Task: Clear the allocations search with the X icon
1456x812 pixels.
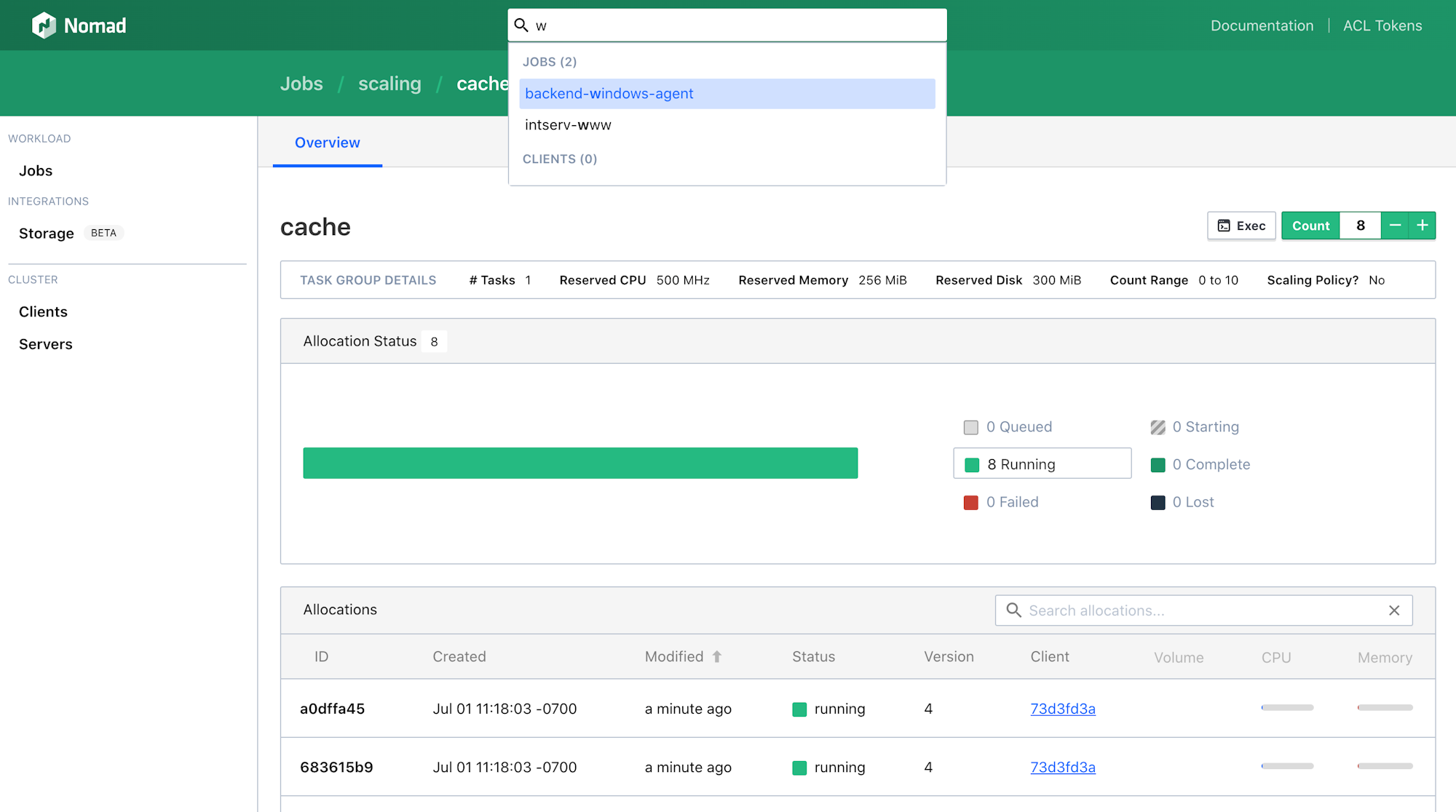Action: coord(1394,610)
